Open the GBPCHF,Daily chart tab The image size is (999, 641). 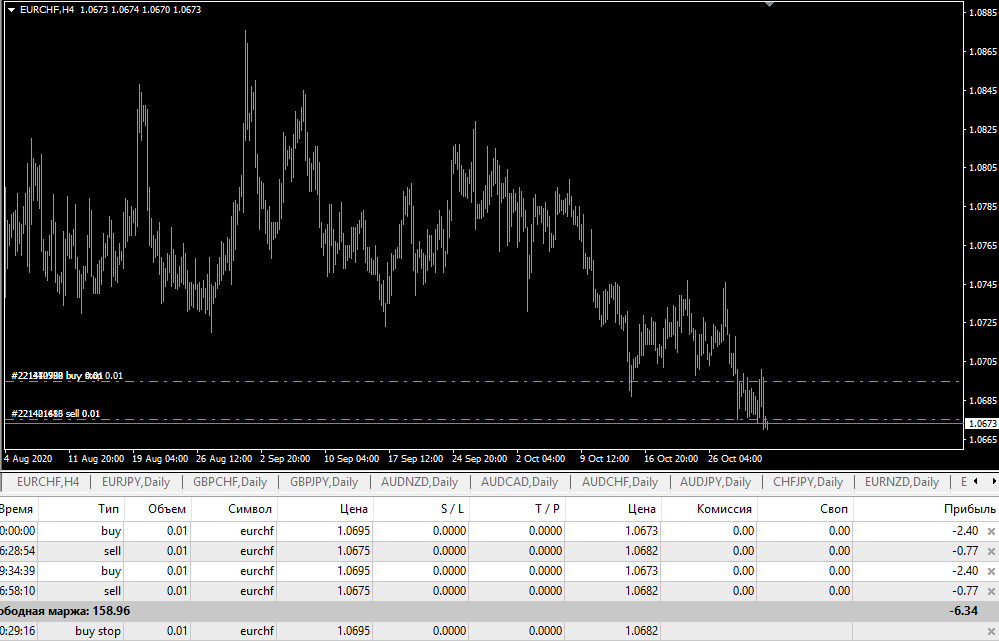tap(229, 482)
